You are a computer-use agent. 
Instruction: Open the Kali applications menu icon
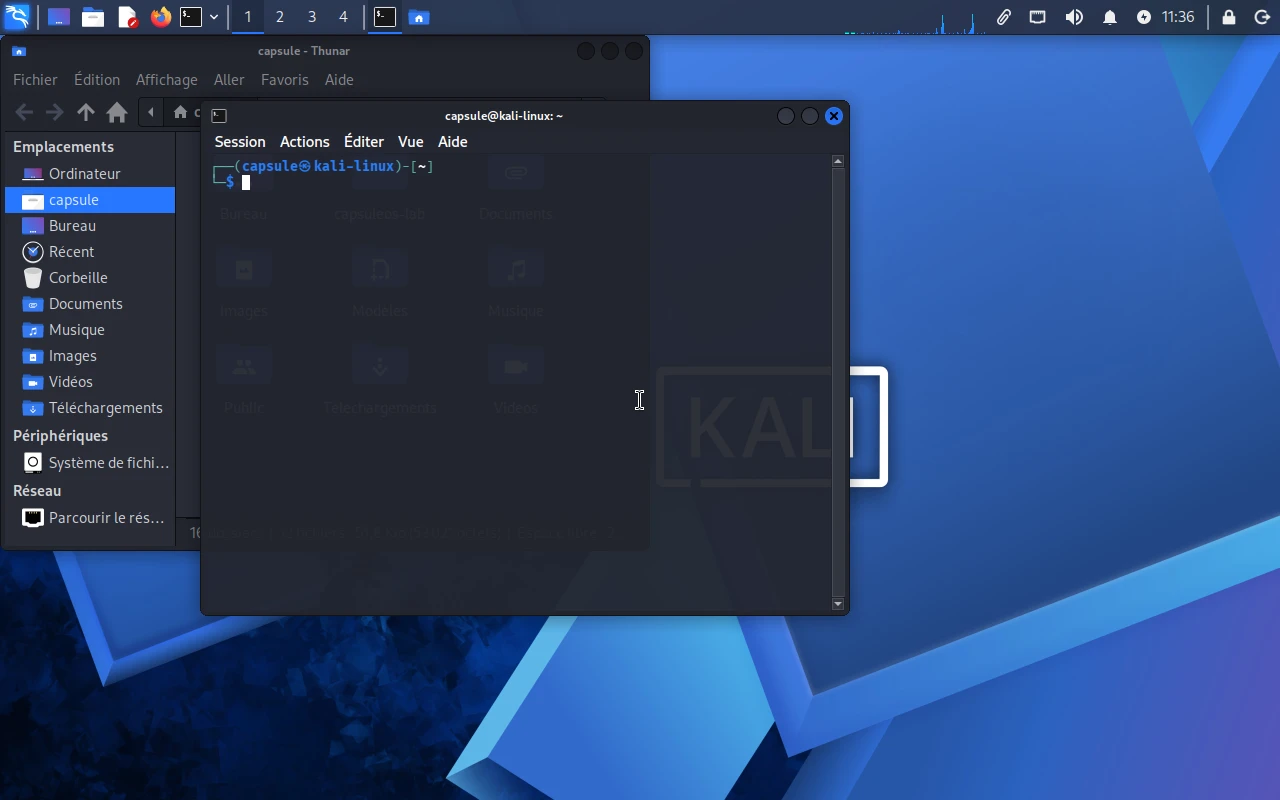(17, 17)
